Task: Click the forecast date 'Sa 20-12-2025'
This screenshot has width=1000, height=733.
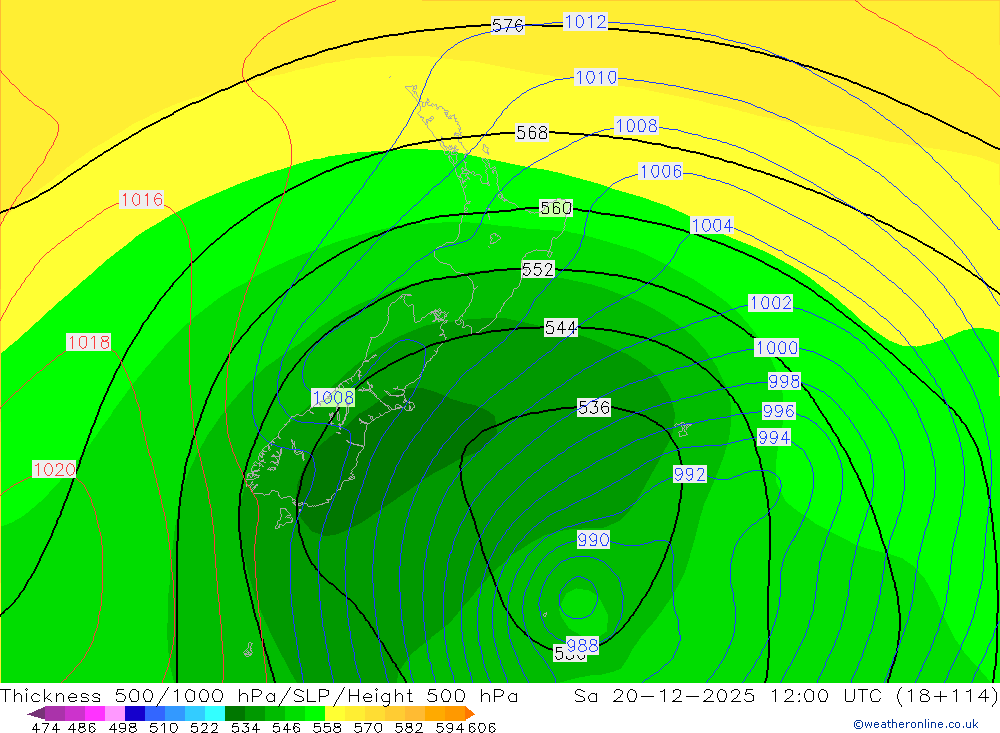Action: tap(665, 695)
